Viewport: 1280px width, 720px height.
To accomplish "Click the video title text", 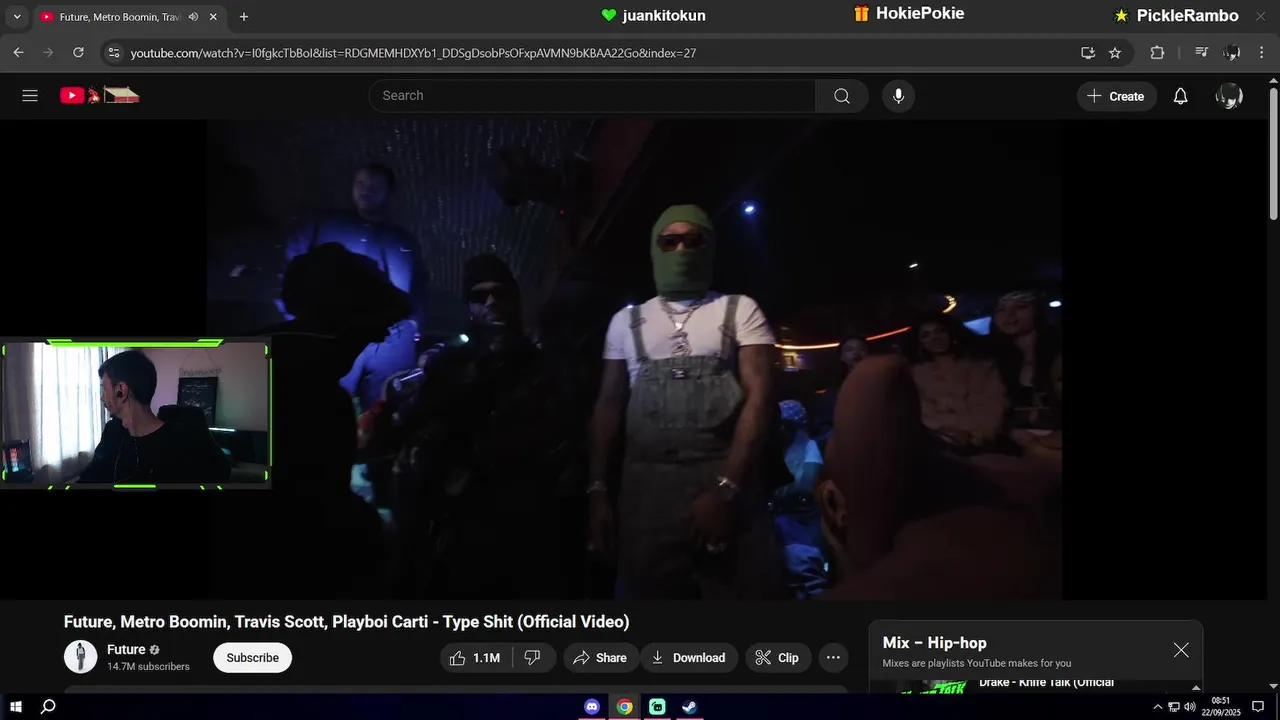I will 347,622.
